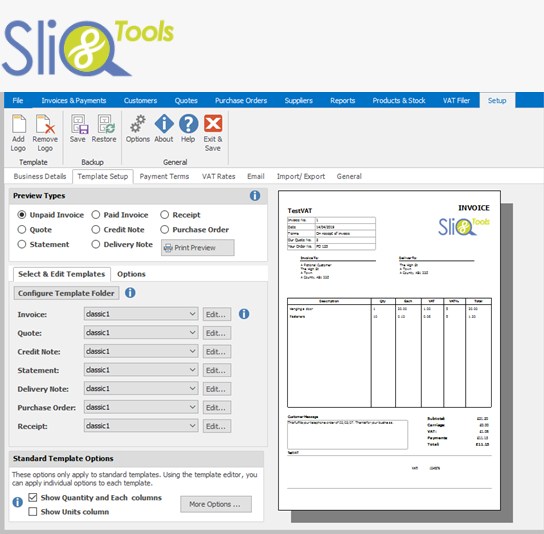Open the Statement template dropdown
Viewport: 544px width, 534px height.
(141, 370)
